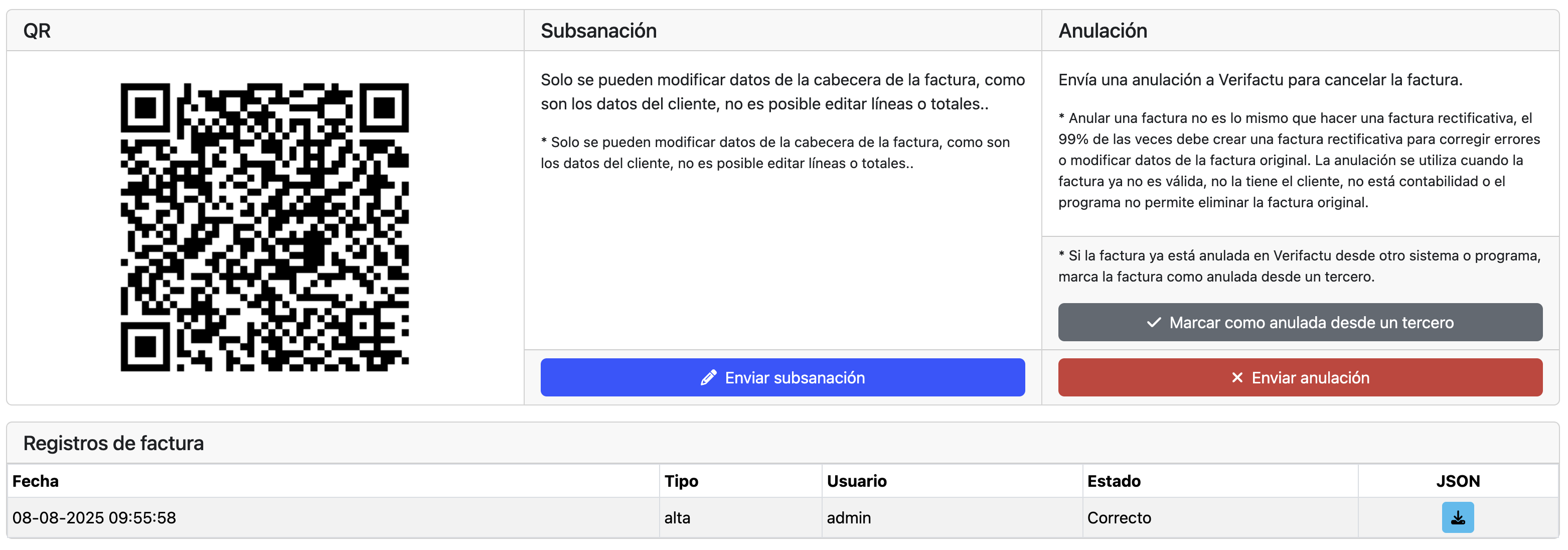Select the QR code image
The height and width of the screenshot is (550, 1568).
point(264,228)
